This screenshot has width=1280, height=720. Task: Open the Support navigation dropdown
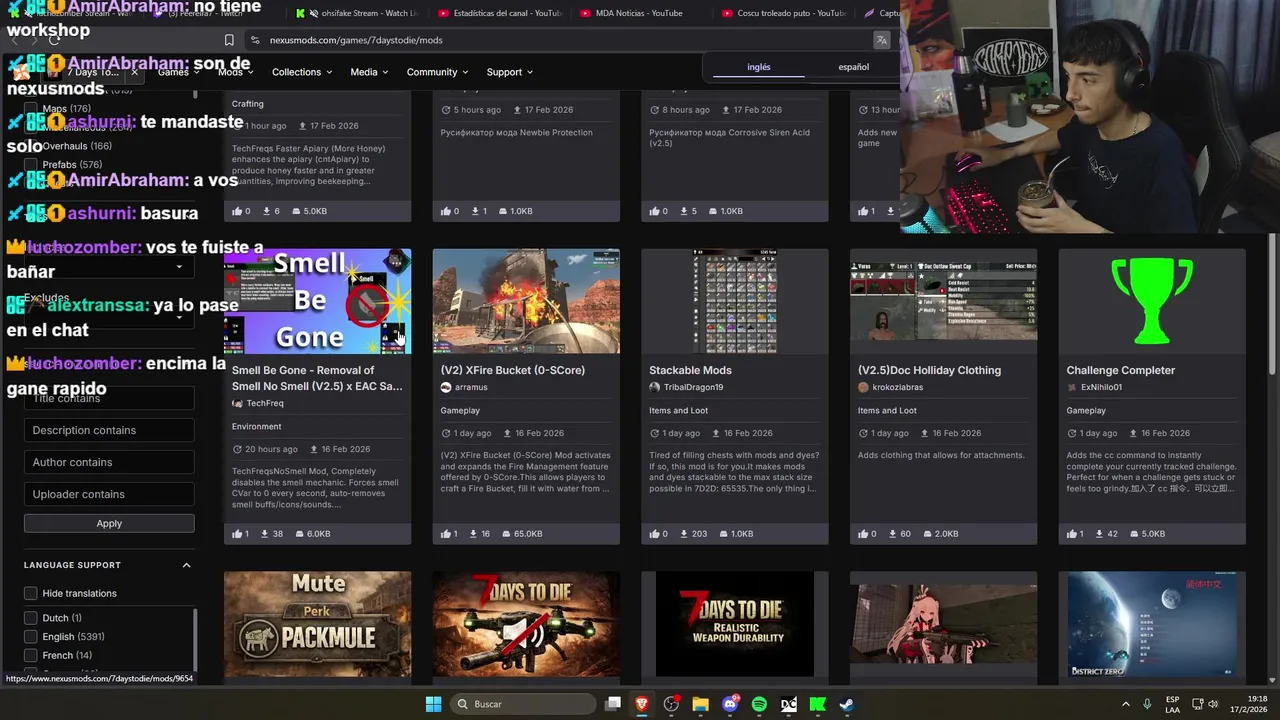510,72
